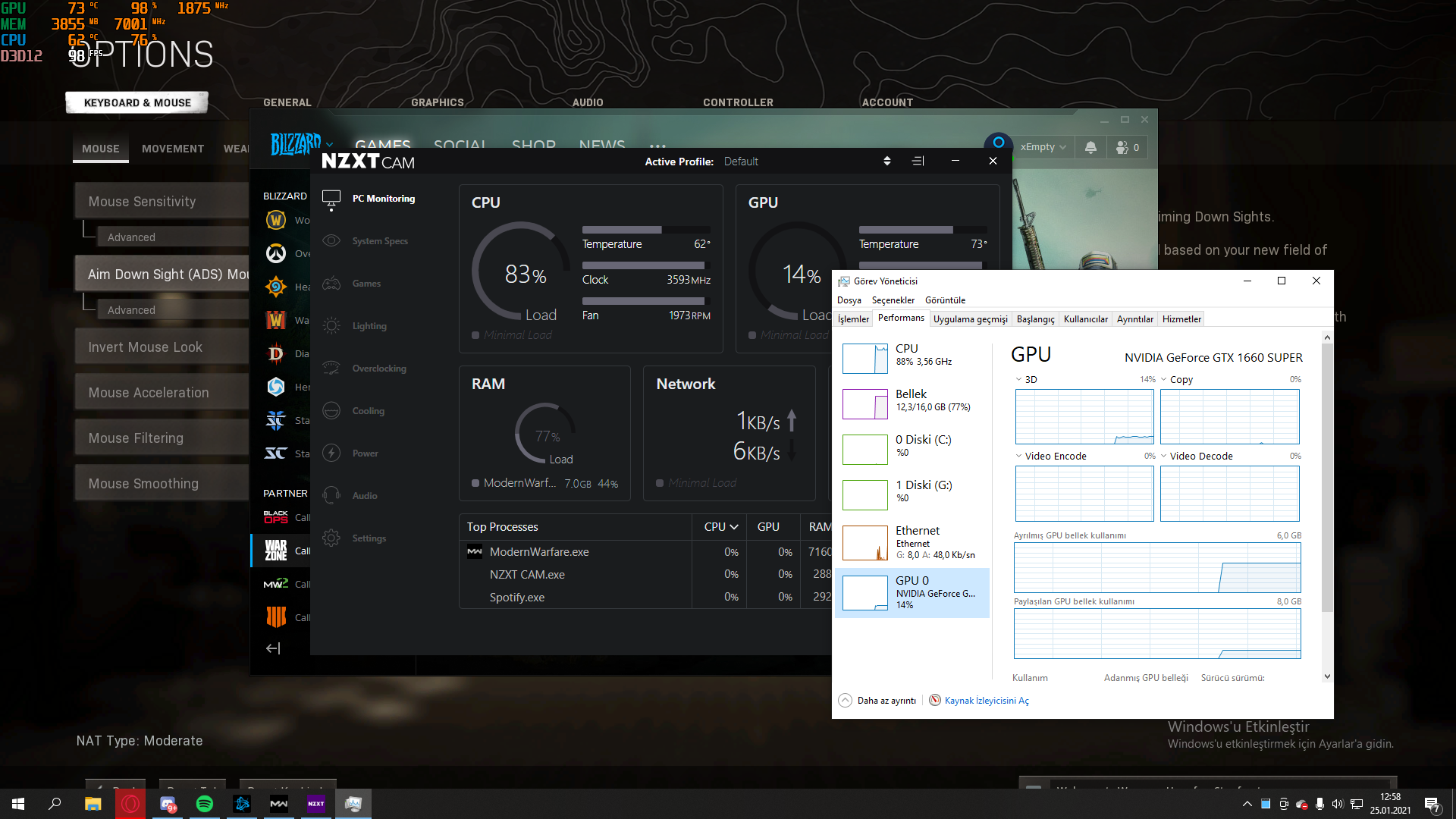This screenshot has width=1456, height=819.
Task: Open Settings gear in NZXT CAM
Action: coord(331,538)
